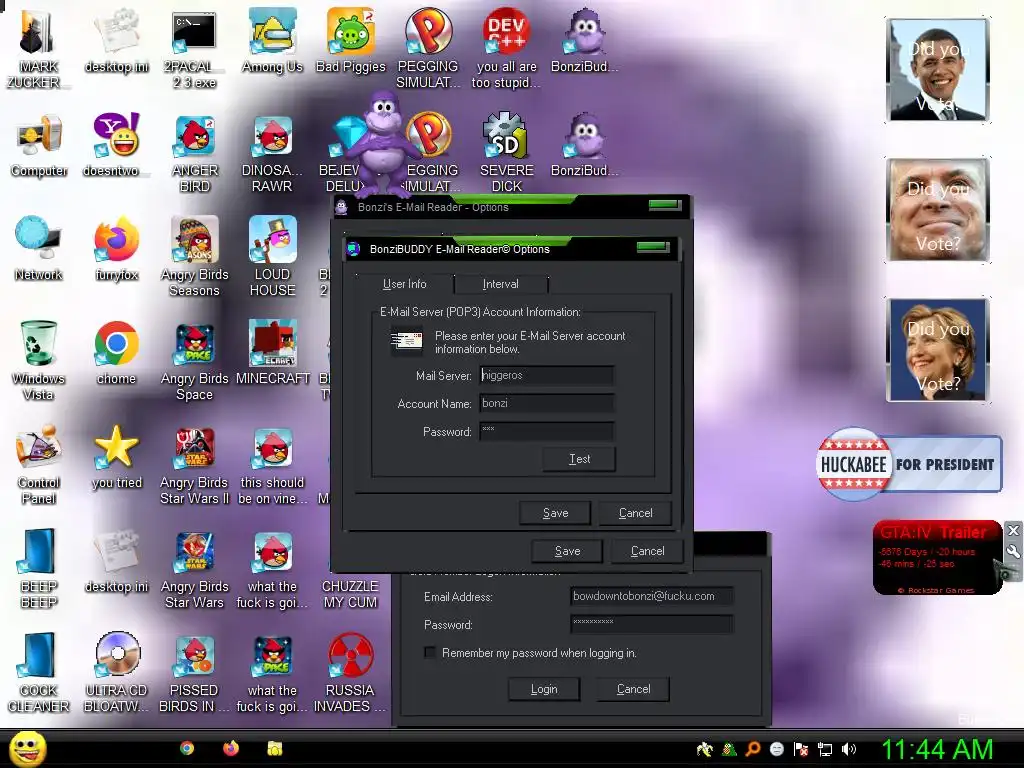Cancel the BonziBUDDY E-Mail Reader Options dialog
Viewport: 1024px width, 768px height.
click(x=635, y=513)
